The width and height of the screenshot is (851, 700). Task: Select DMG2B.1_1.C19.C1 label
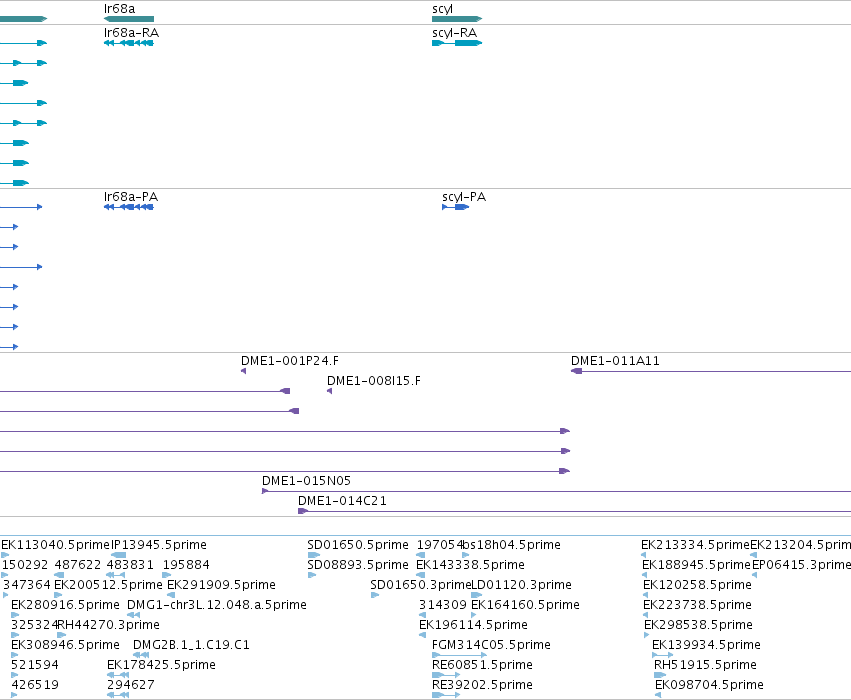191,645
